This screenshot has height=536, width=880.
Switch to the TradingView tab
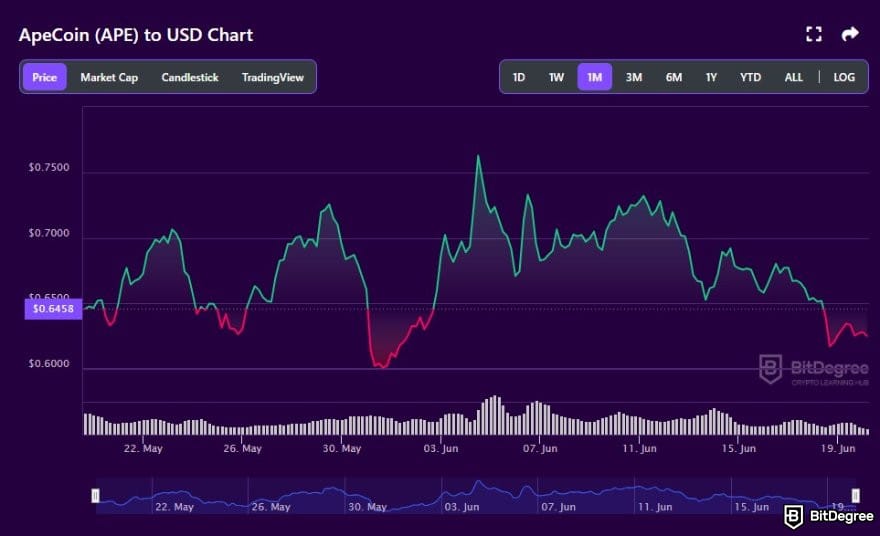click(x=273, y=77)
